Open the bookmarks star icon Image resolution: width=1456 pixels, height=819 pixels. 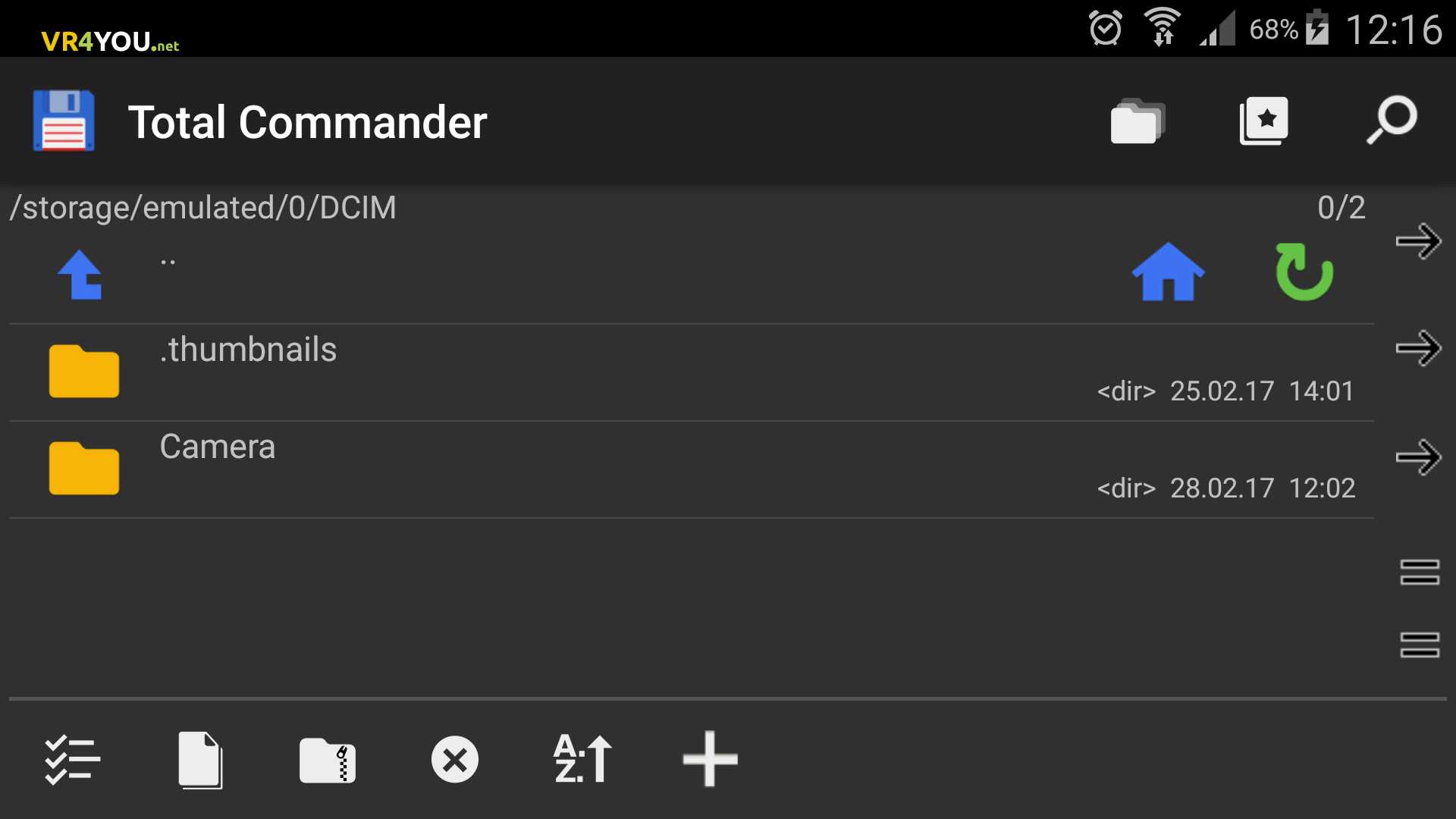1264,121
